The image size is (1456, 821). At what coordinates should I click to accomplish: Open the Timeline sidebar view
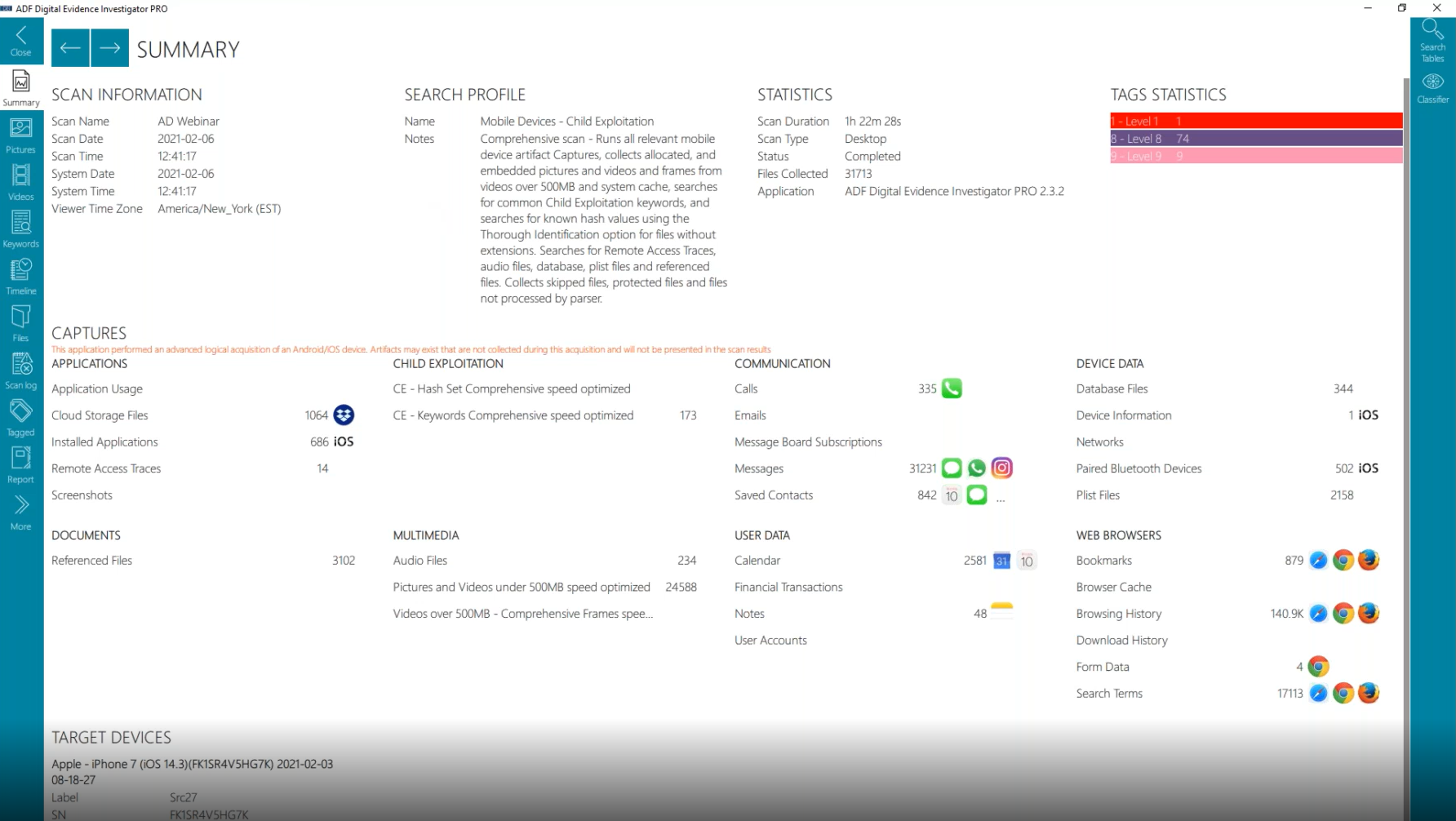21,277
